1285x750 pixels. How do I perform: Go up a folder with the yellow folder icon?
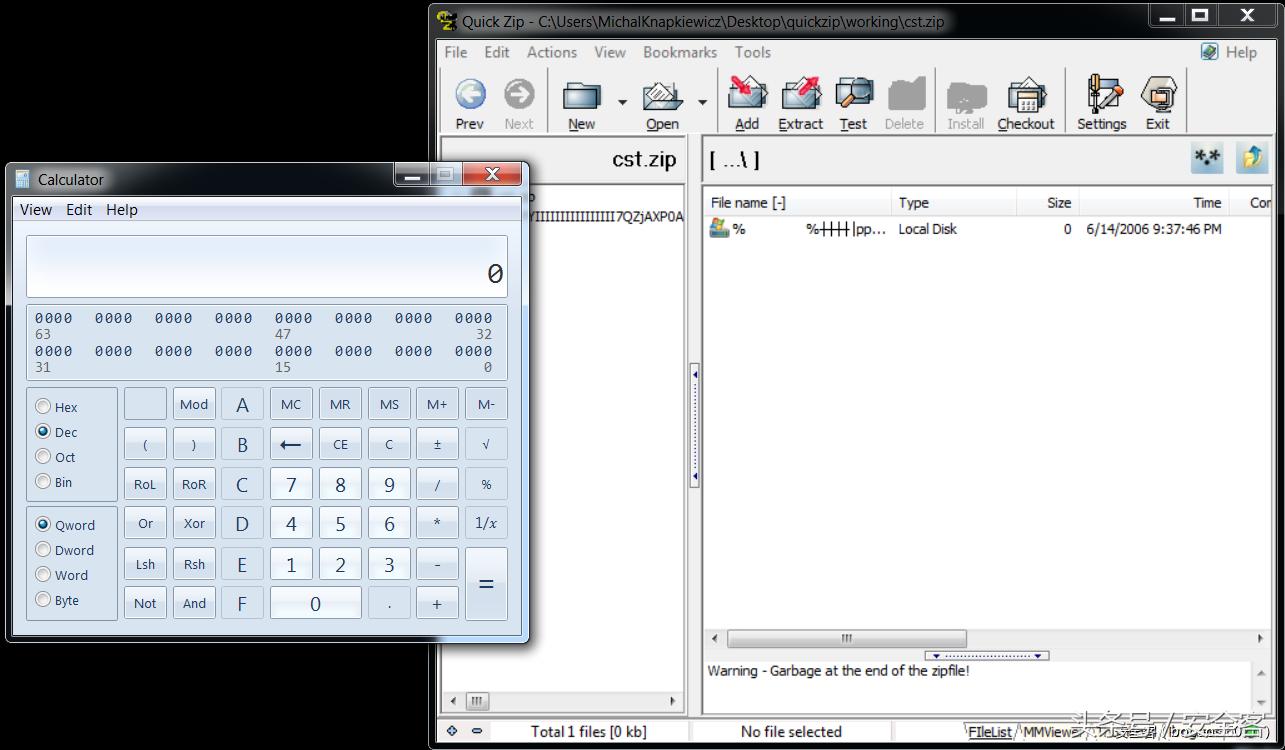point(1251,157)
